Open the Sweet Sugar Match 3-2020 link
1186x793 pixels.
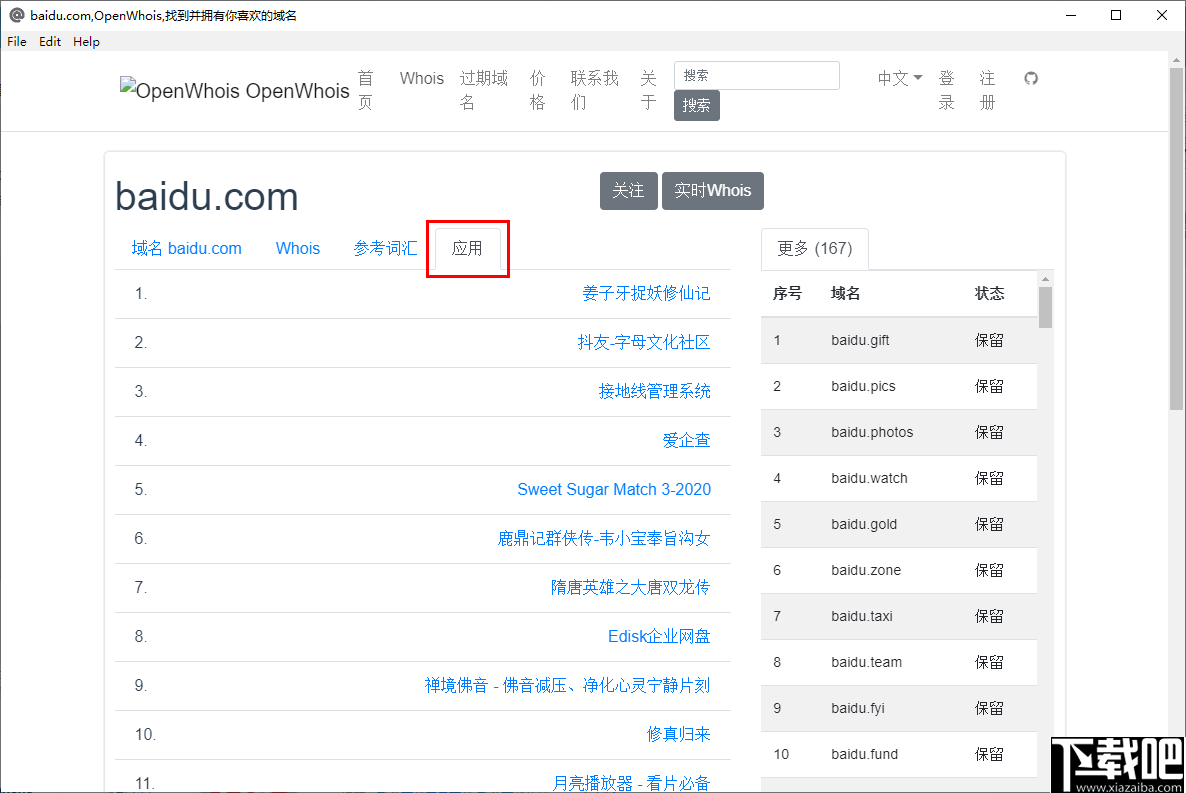pos(614,489)
